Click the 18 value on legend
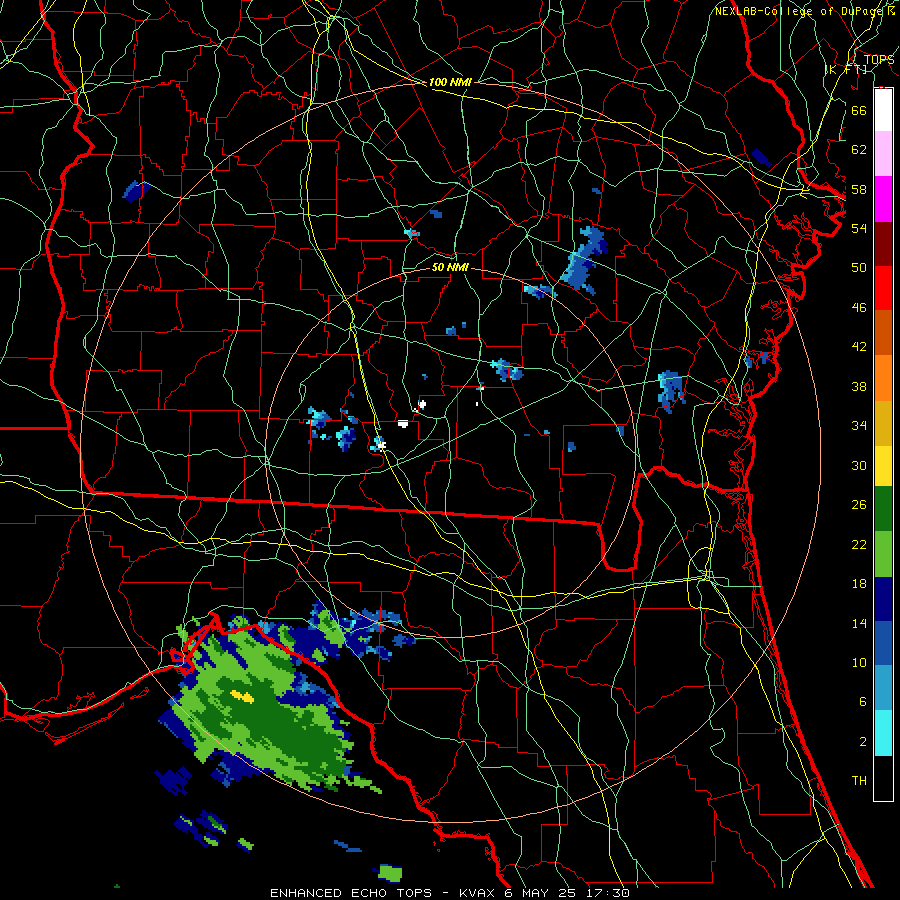Viewport: 900px width, 900px height. click(x=859, y=584)
